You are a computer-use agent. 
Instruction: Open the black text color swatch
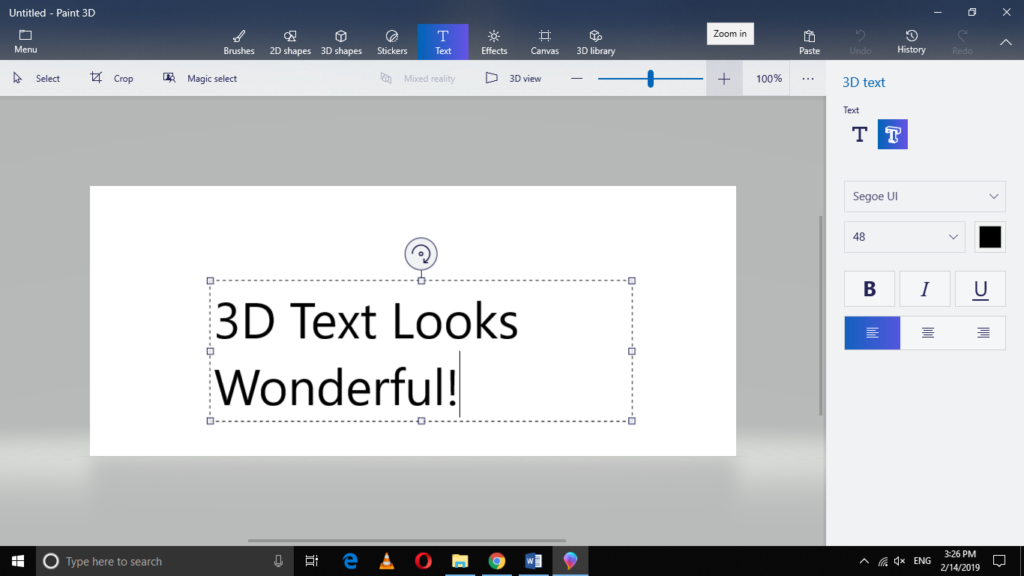click(x=990, y=237)
